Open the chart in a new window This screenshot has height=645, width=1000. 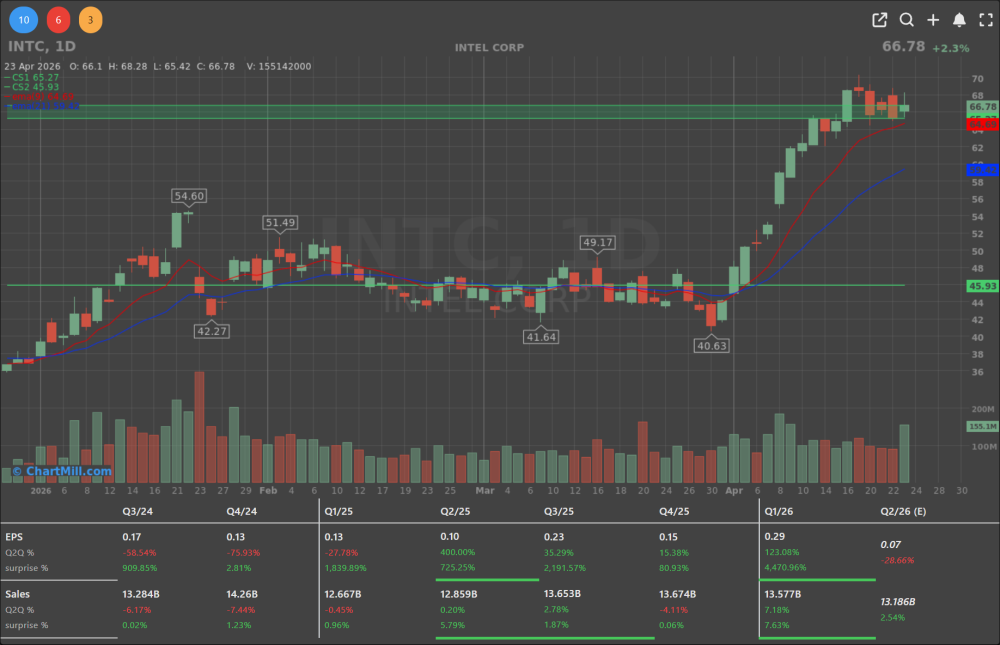pyautogui.click(x=879, y=20)
